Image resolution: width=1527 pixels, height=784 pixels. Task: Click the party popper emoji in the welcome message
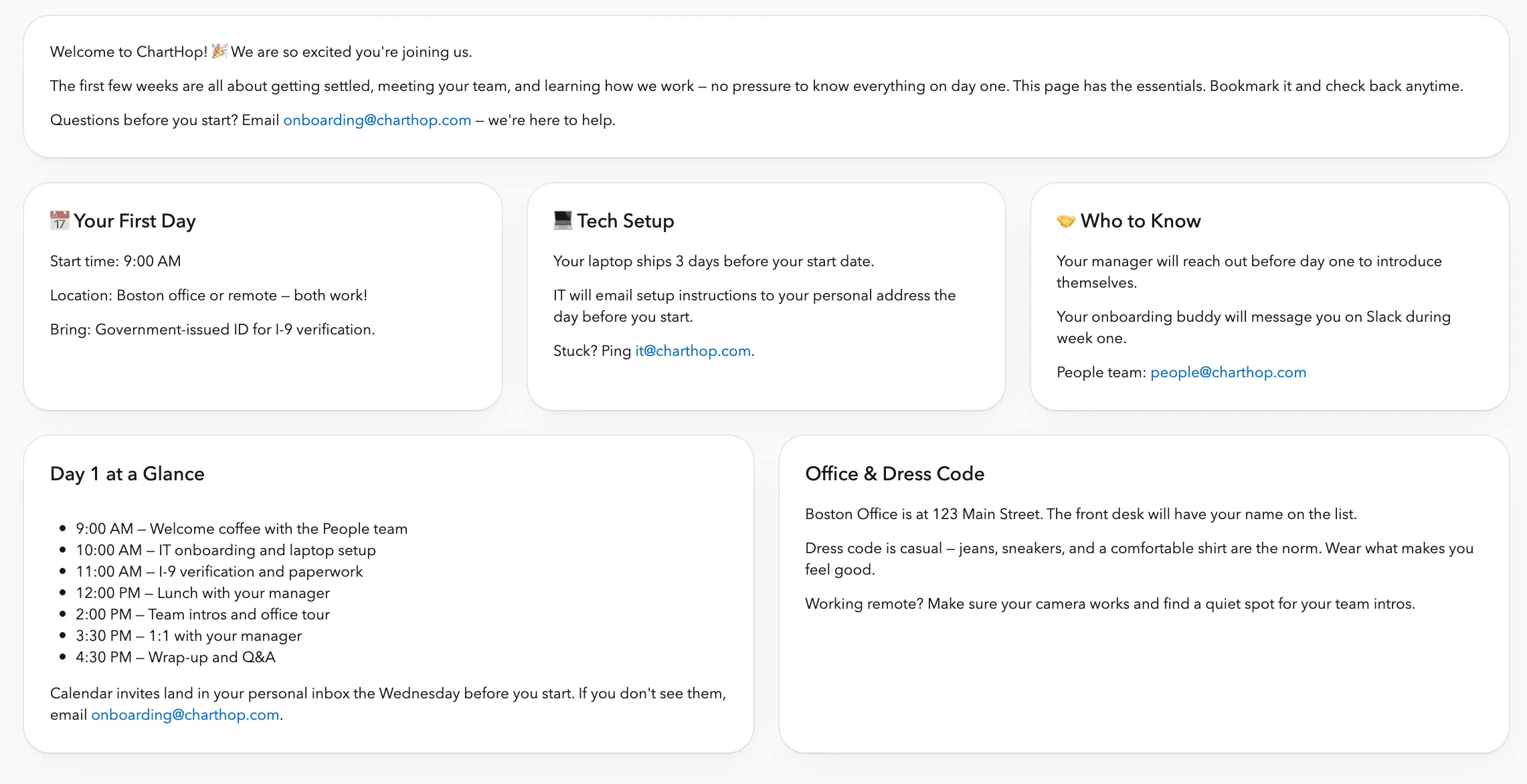(x=219, y=52)
